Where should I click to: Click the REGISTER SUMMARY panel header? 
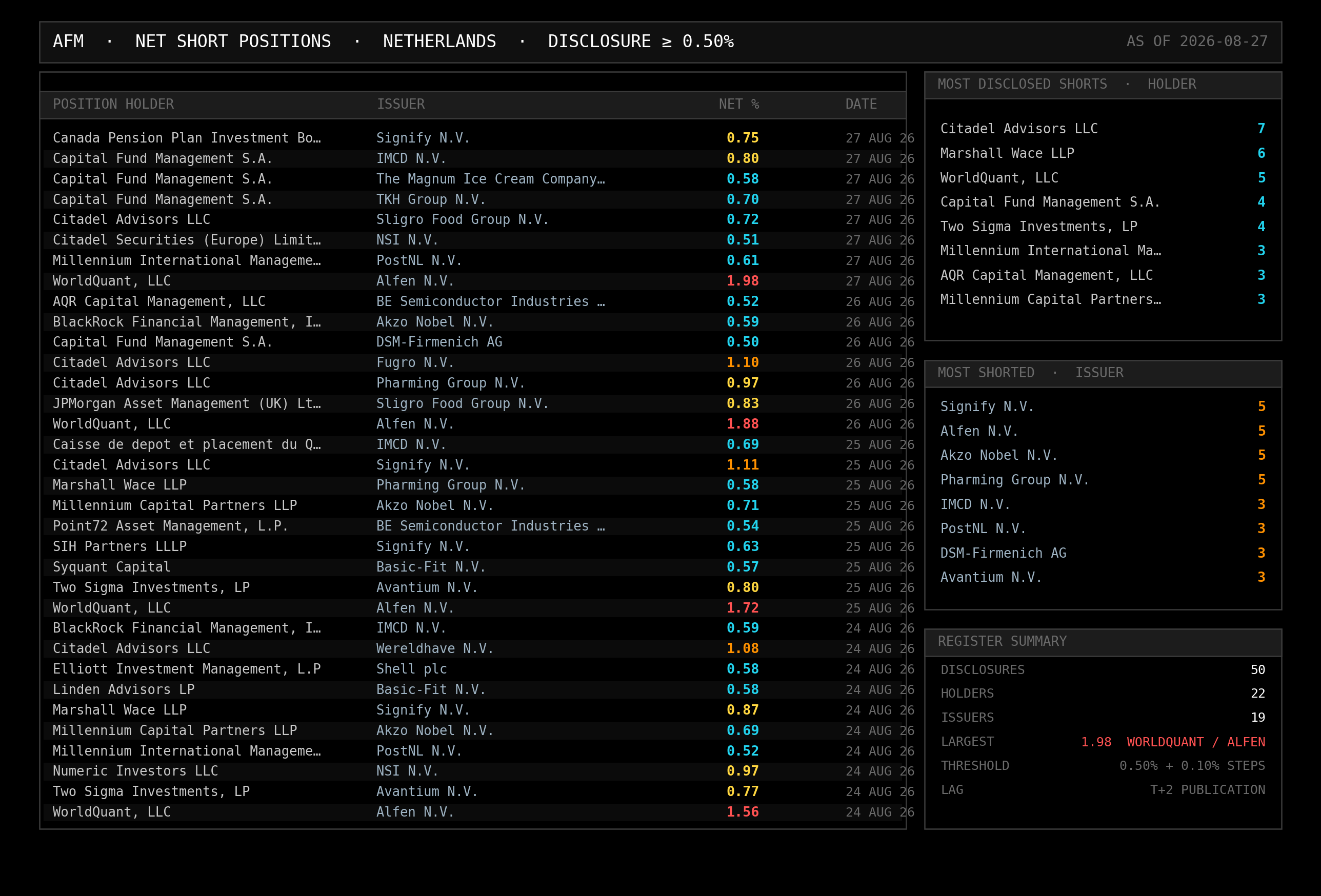pyautogui.click(x=1102, y=642)
